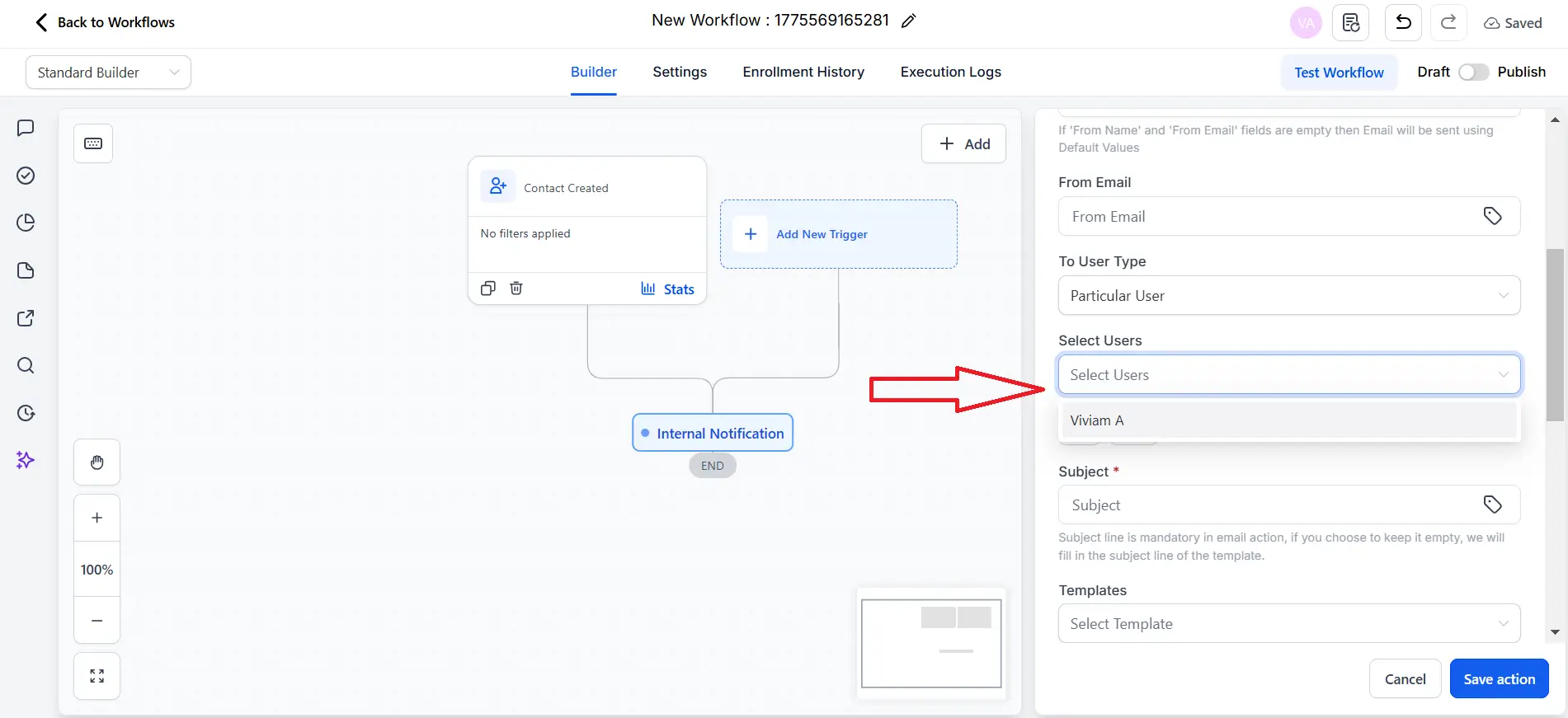Click Add New Trigger box

(839, 234)
